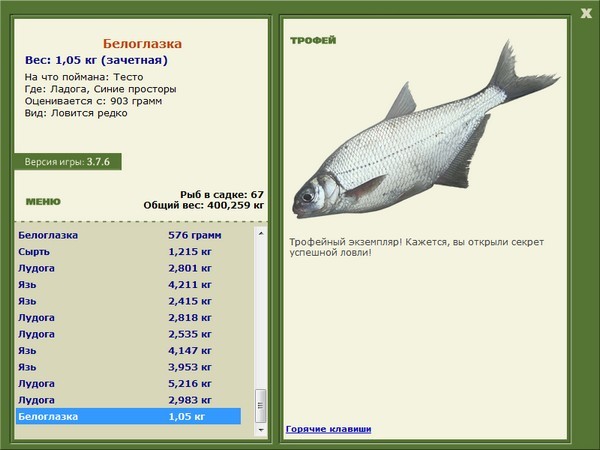Select the Язь 2,415 кг row
Image resolution: width=600 pixels, height=450 pixels.
coord(128,301)
